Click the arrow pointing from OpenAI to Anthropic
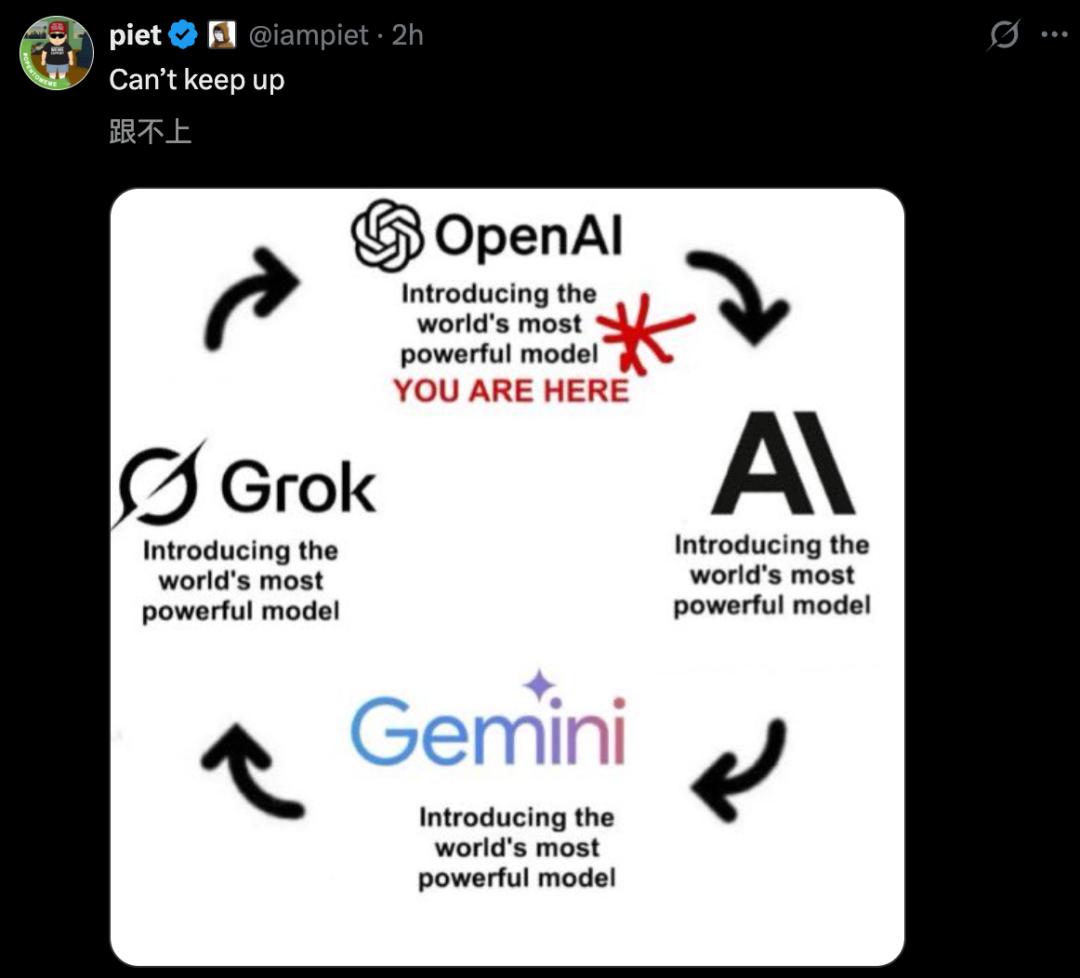Viewport: 1080px width, 978px height. (x=740, y=296)
